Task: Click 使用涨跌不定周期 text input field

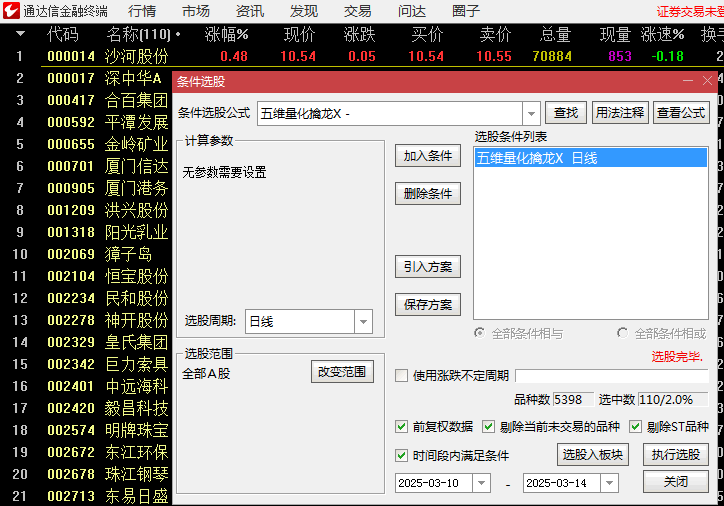Action: click(612, 375)
